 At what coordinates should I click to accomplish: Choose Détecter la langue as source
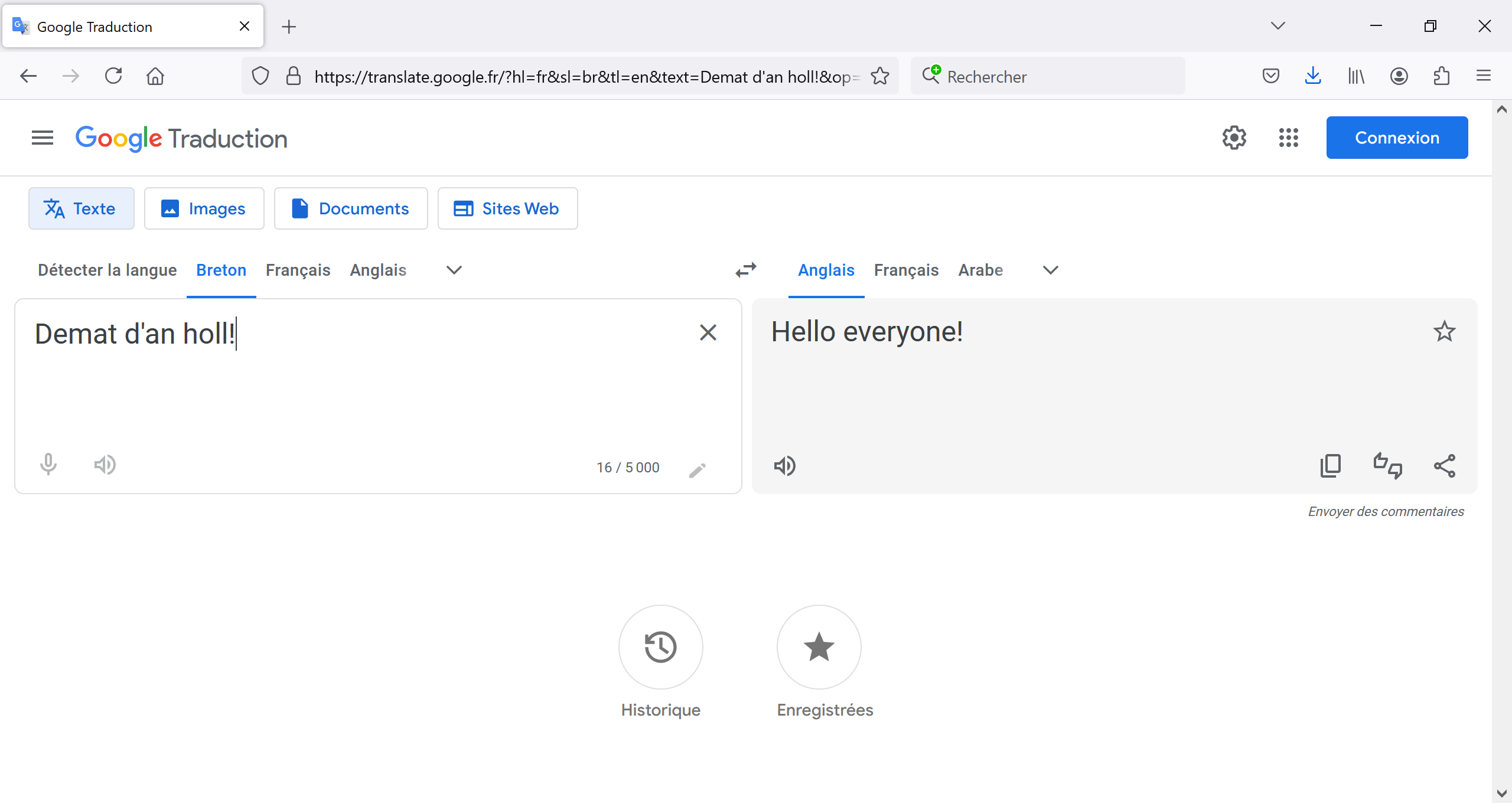click(x=107, y=270)
